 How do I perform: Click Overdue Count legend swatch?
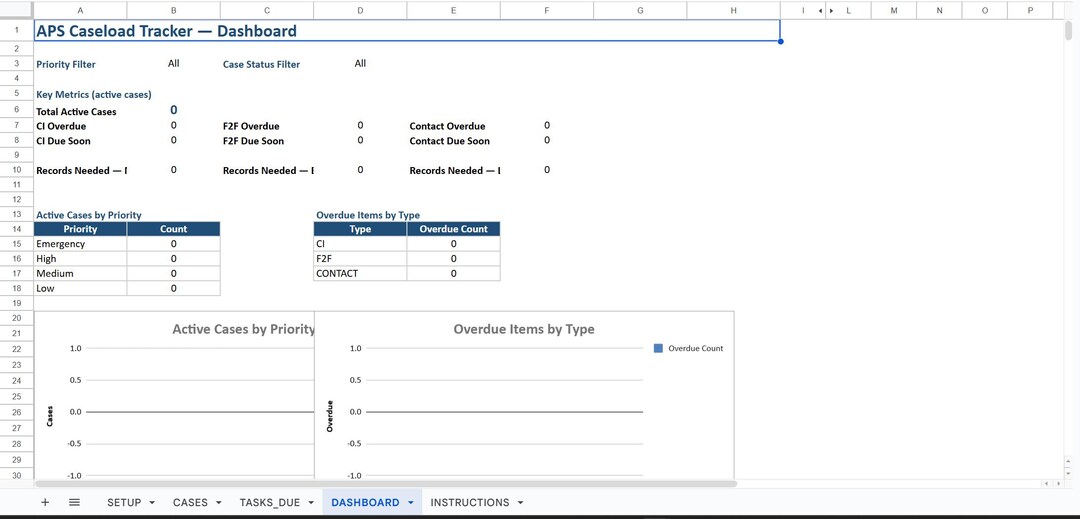[x=658, y=348]
